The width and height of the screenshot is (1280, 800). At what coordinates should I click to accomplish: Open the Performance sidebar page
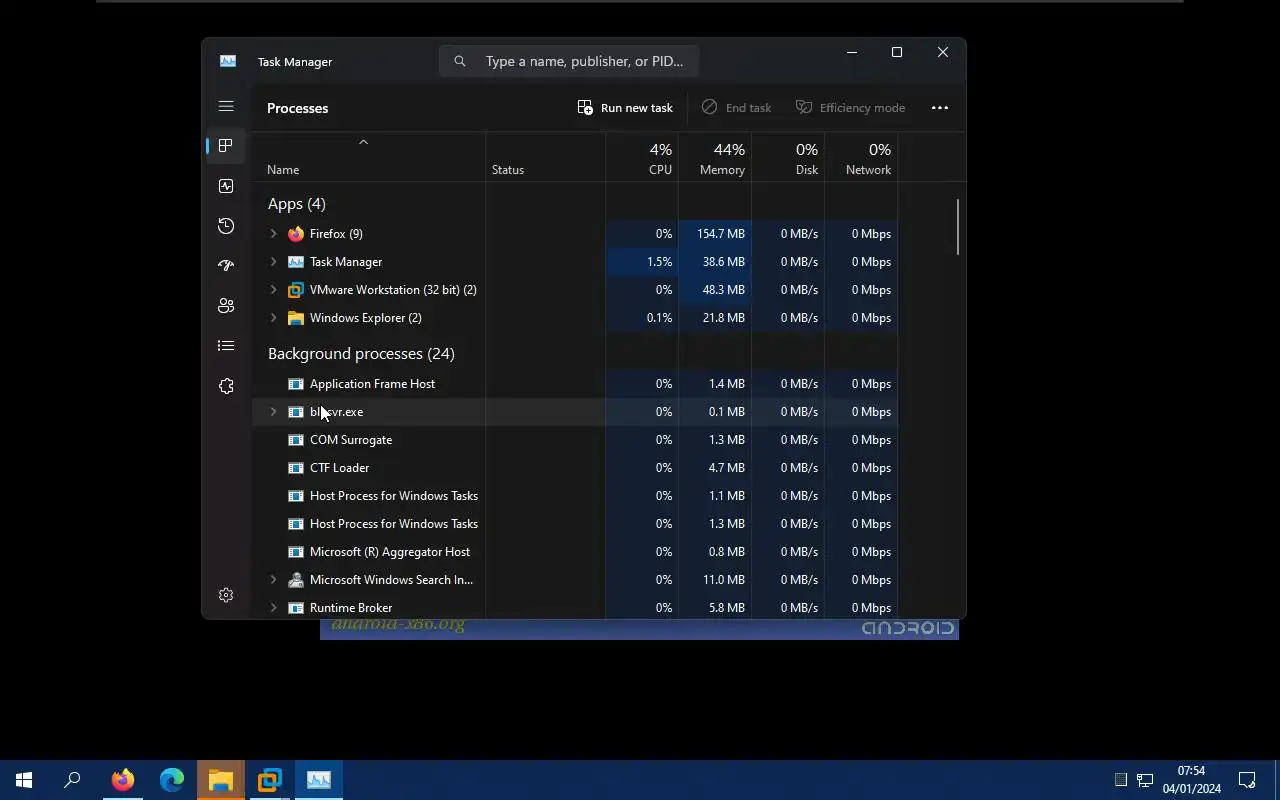tap(226, 186)
